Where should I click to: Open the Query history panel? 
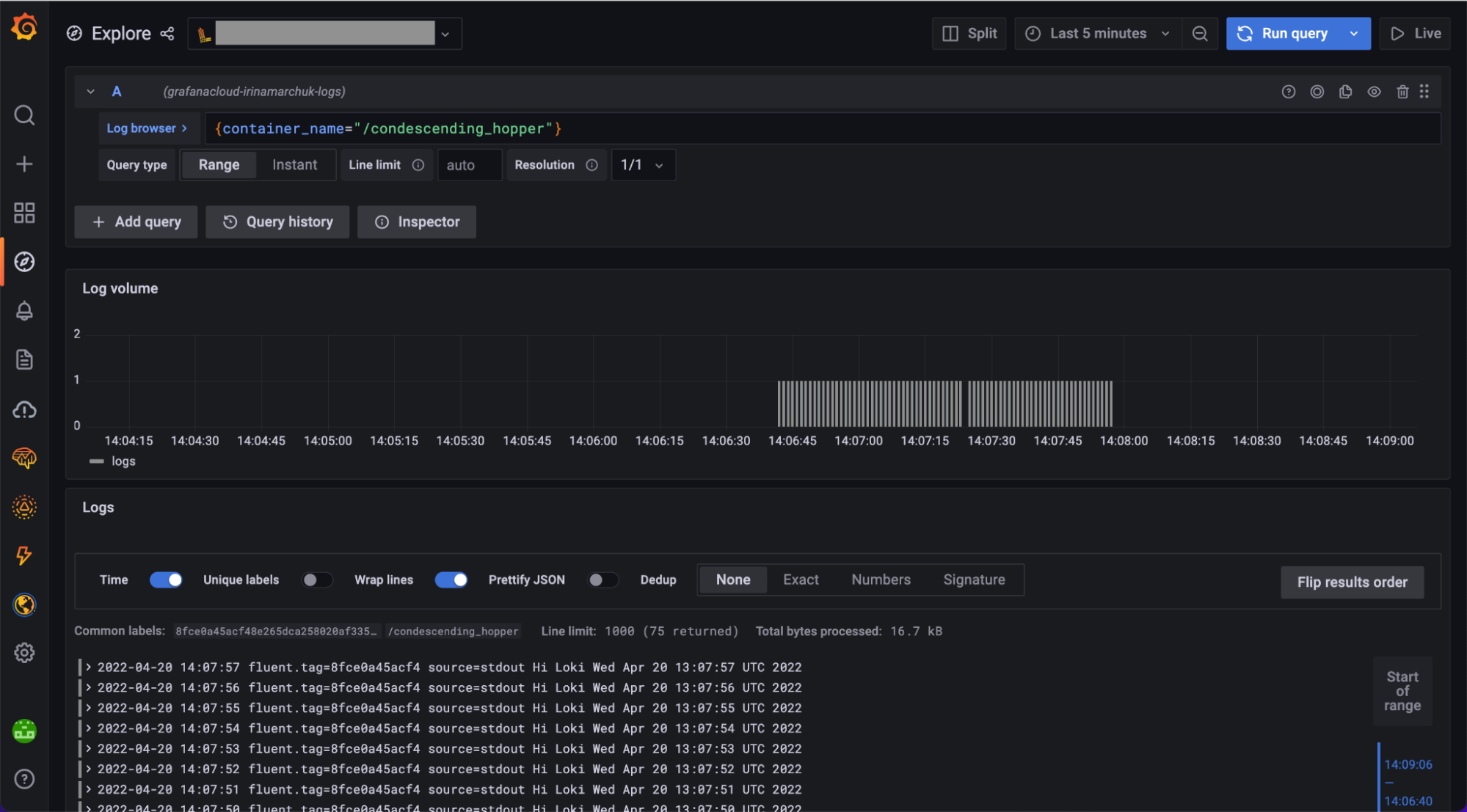[277, 222]
